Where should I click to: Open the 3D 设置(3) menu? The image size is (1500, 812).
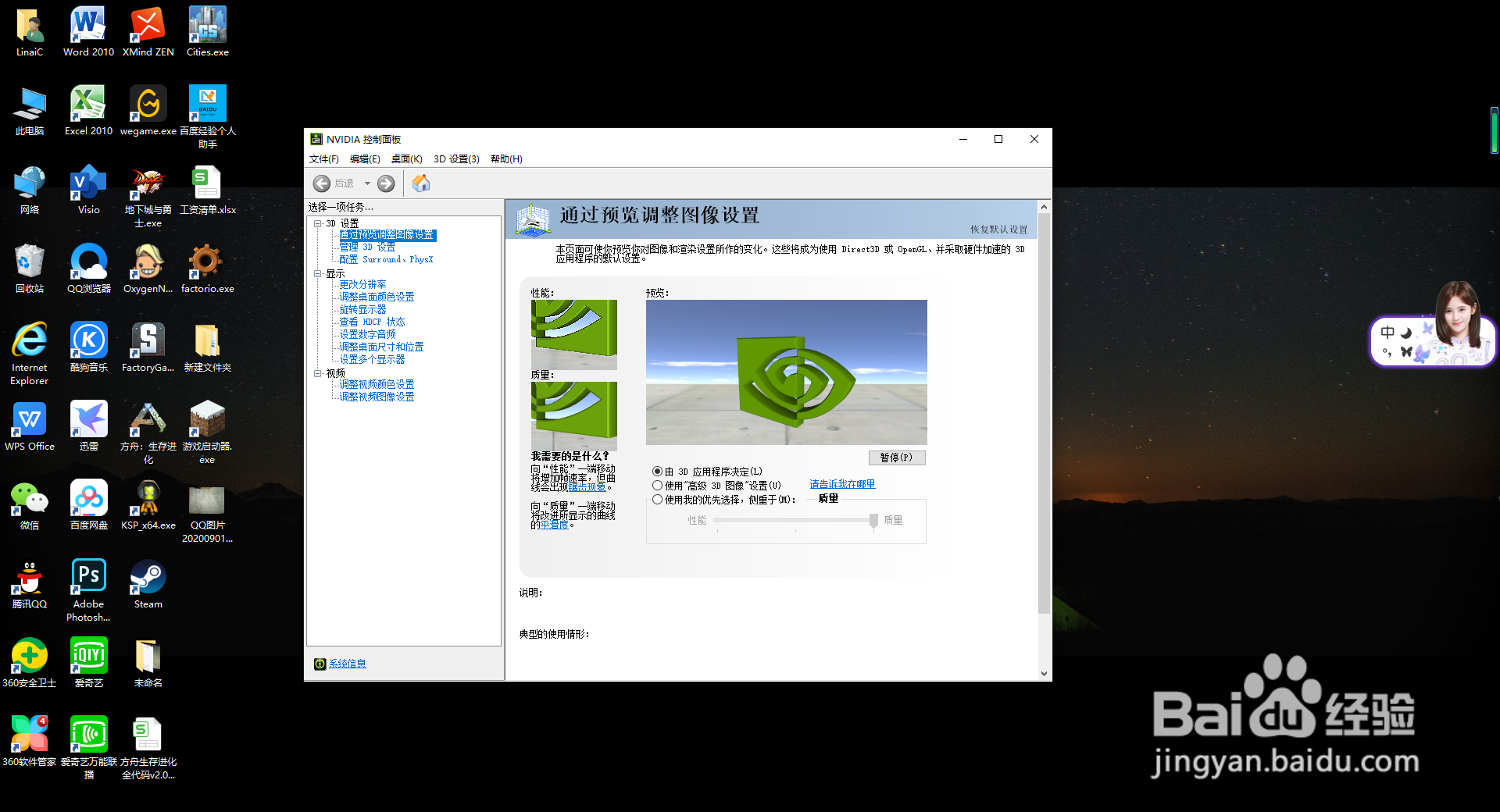pyautogui.click(x=456, y=159)
